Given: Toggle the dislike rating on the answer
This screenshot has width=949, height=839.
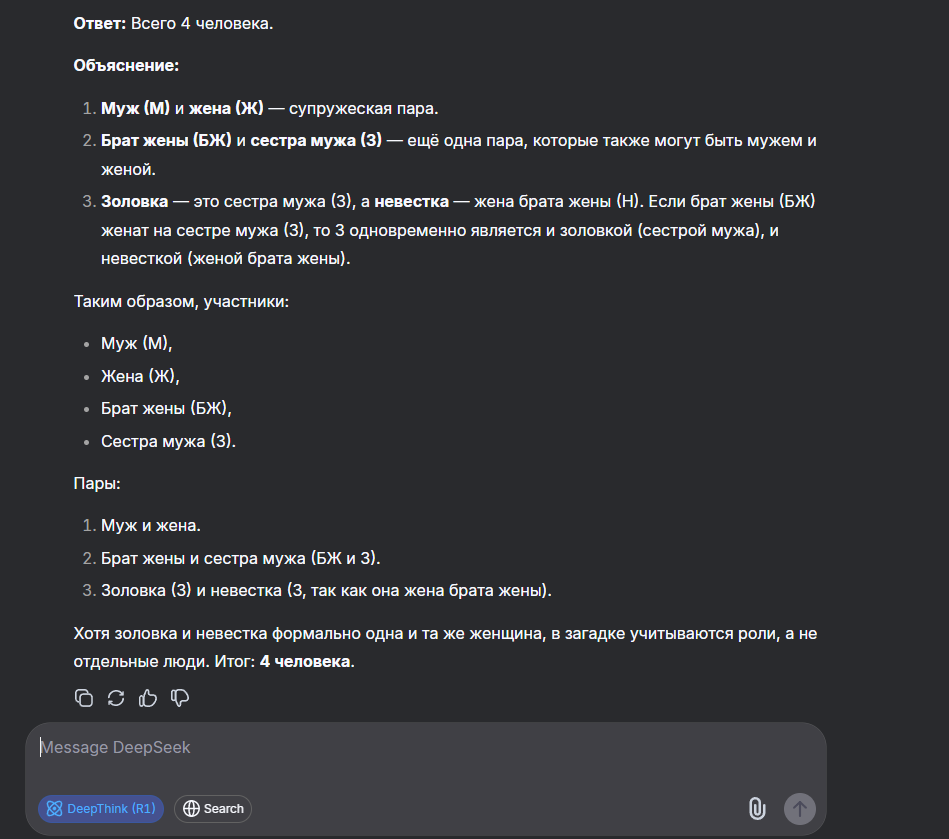Looking at the screenshot, I should [x=179, y=698].
